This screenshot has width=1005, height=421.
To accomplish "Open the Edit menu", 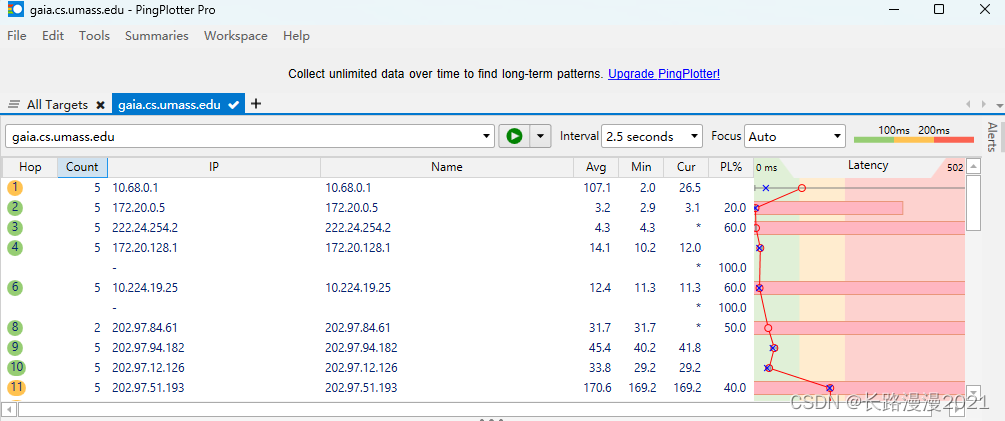I will (53, 36).
